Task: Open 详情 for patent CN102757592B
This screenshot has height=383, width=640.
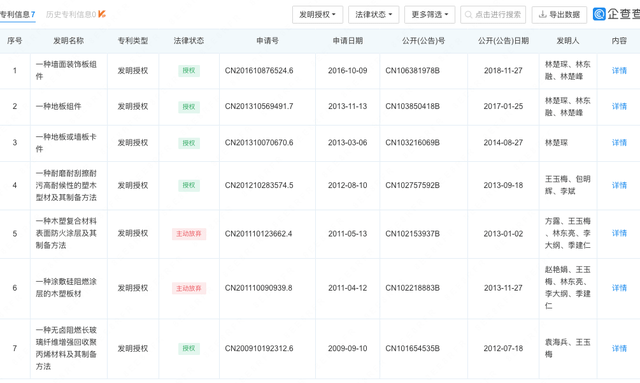Action: (619, 185)
